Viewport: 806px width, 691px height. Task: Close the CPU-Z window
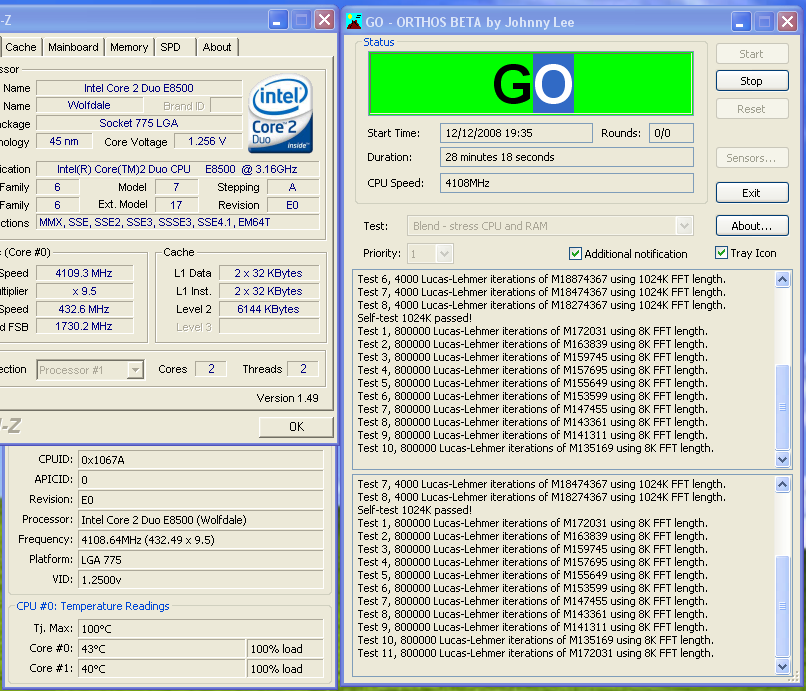tap(325, 20)
